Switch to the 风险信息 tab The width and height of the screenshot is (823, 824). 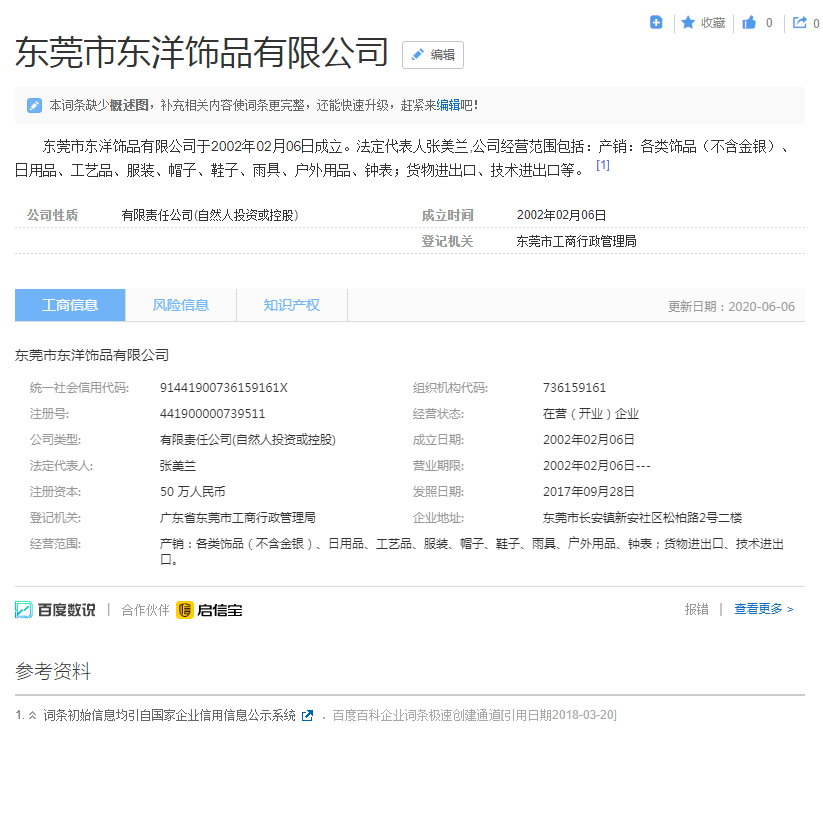coord(181,305)
